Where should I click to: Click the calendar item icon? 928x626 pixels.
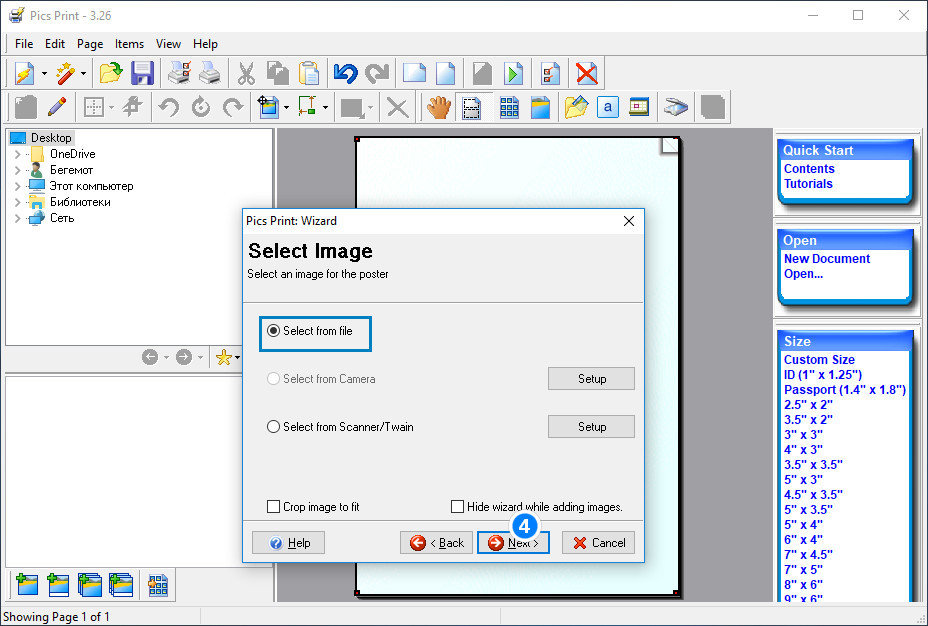click(639, 107)
